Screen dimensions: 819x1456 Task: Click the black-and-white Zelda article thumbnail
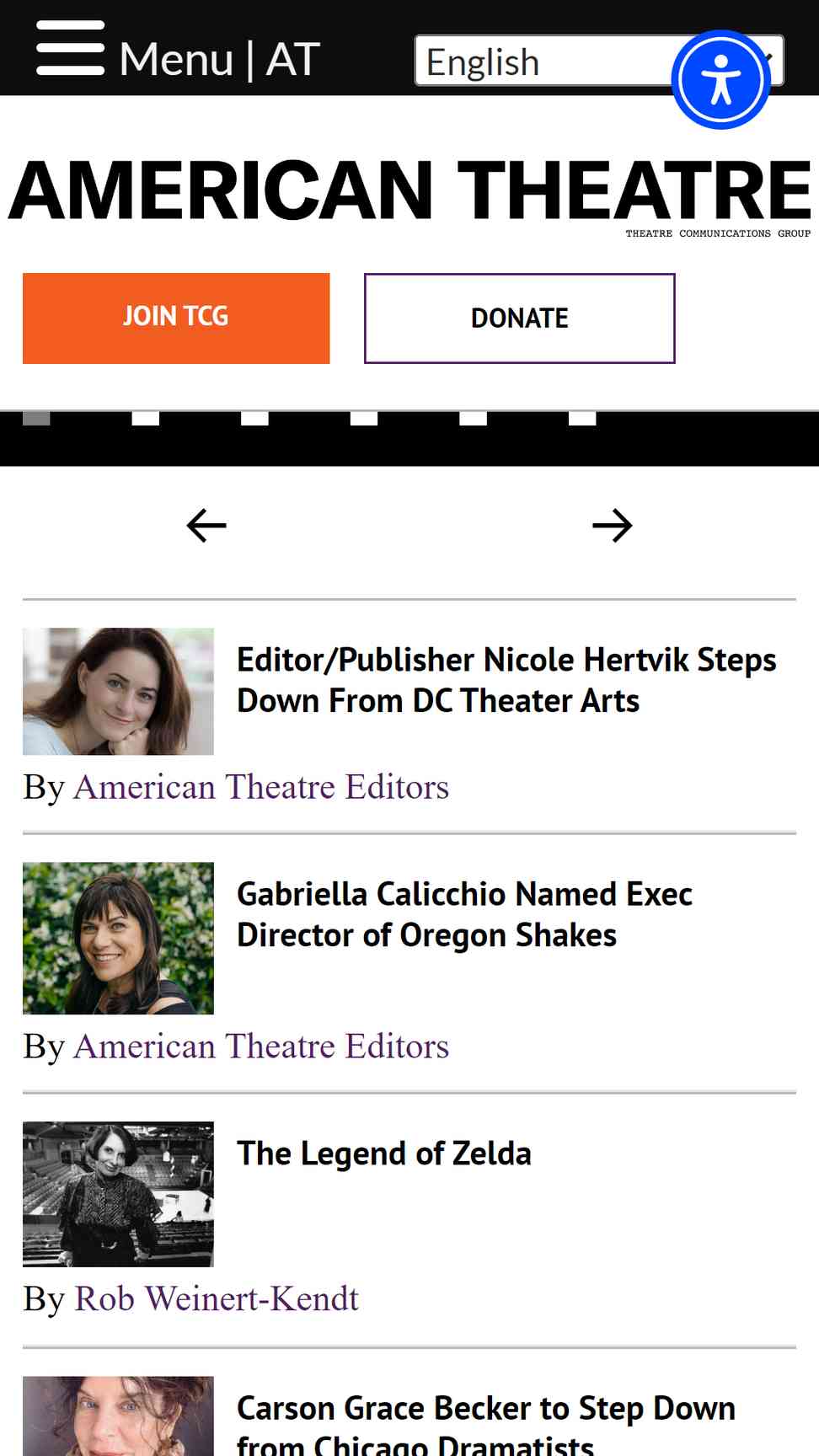tap(118, 1194)
